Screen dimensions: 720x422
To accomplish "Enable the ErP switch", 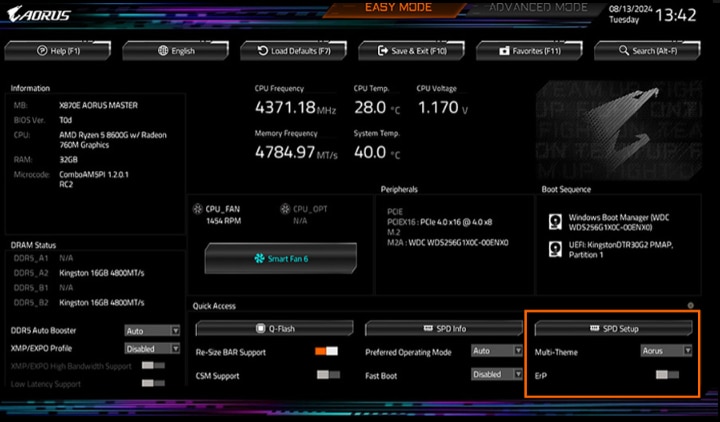I will point(667,374).
